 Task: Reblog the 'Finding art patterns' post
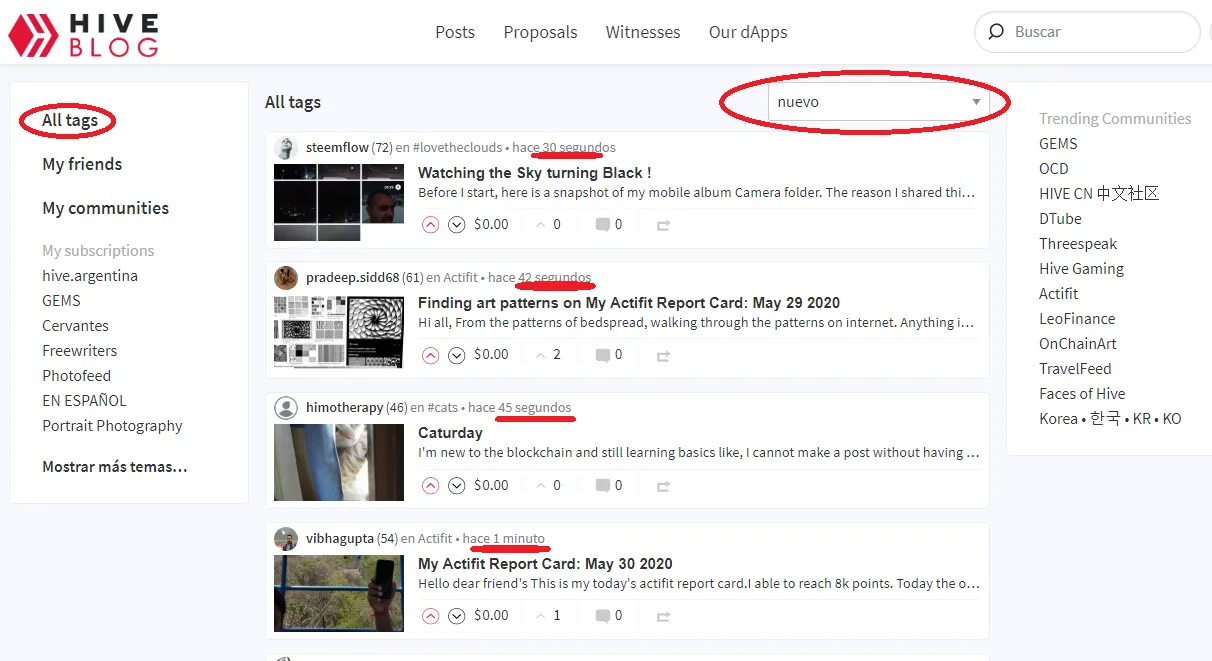pyautogui.click(x=663, y=356)
